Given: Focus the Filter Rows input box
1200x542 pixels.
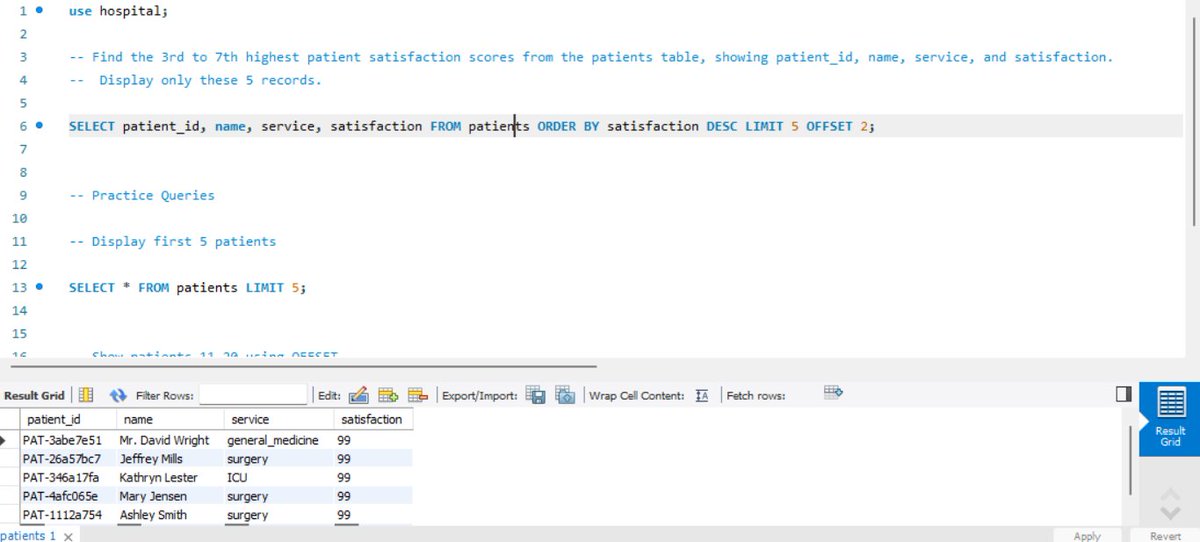Looking at the screenshot, I should (253, 395).
